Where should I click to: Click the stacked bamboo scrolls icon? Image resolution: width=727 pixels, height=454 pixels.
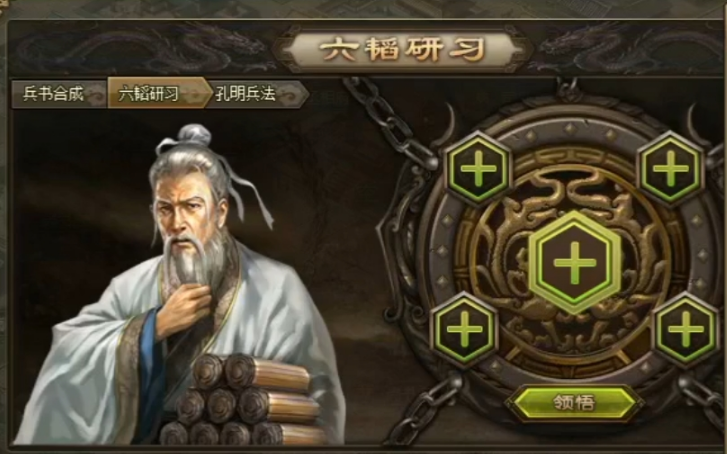(241, 399)
